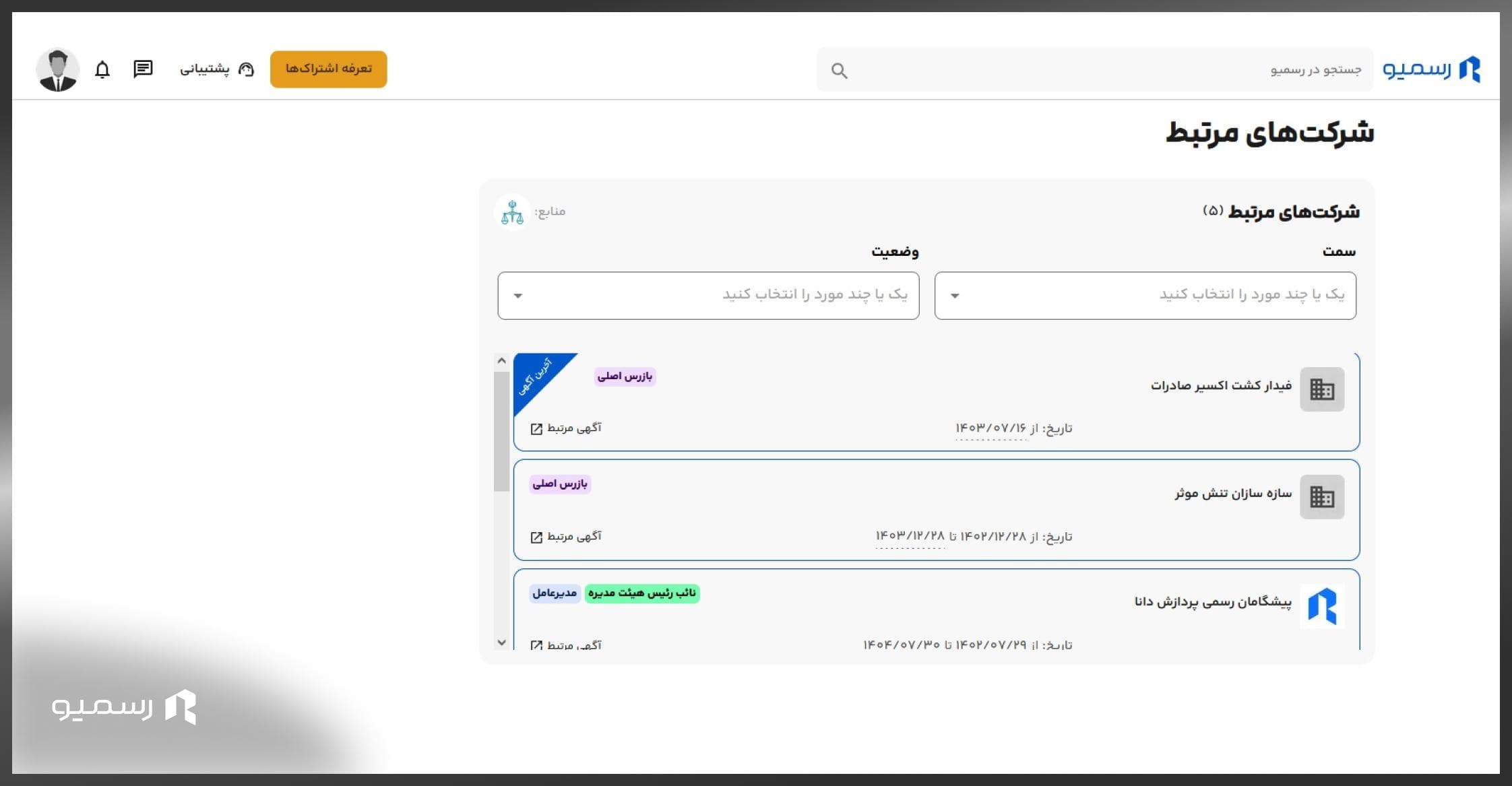
Task: Open the 'تعرفه اشتراک‌ها' subscription plans button
Action: click(329, 69)
